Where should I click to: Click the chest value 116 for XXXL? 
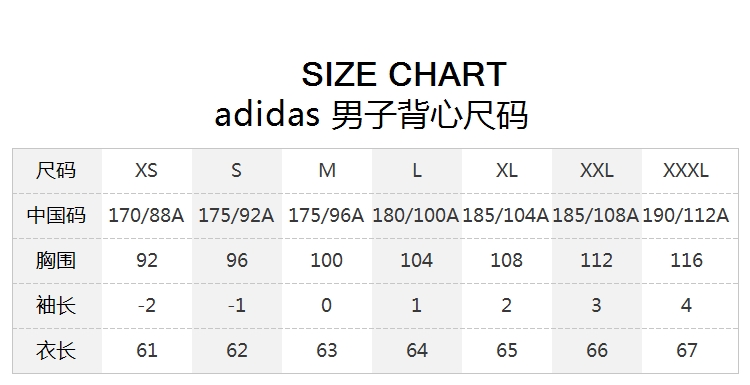tap(686, 260)
